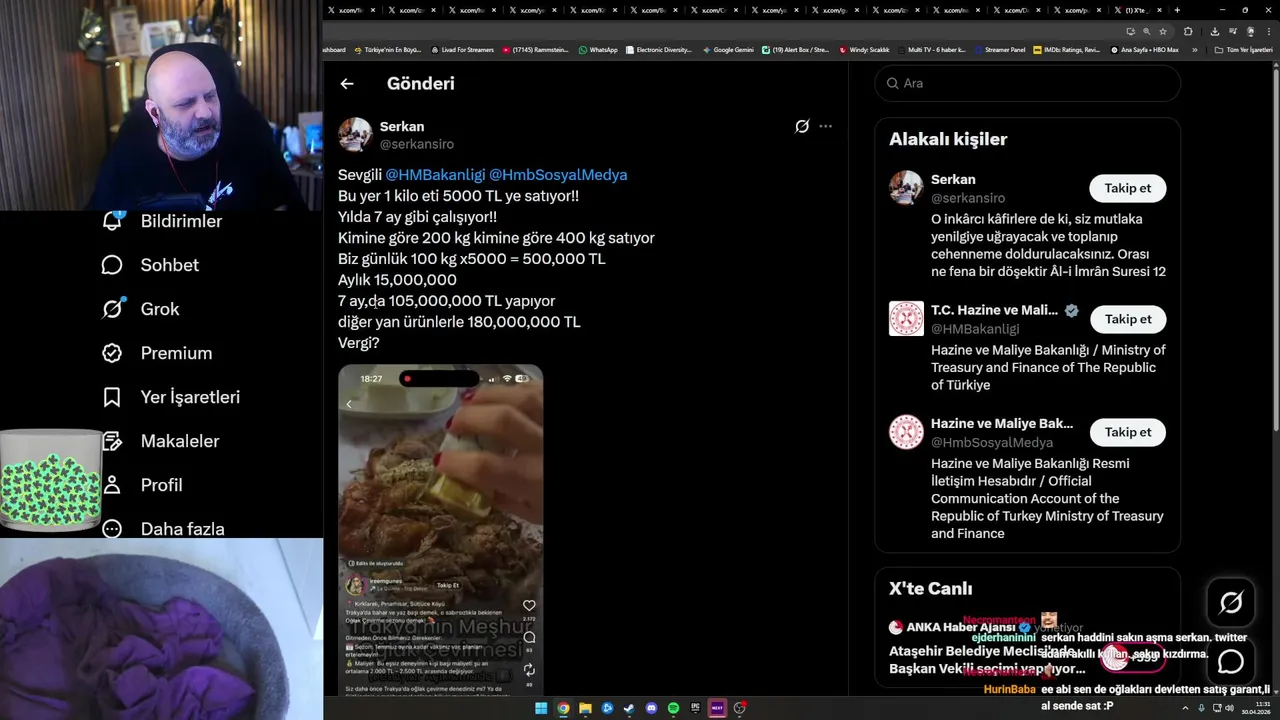Open Discord from the taskbar
The width and height of the screenshot is (1280, 720).
pos(651,708)
